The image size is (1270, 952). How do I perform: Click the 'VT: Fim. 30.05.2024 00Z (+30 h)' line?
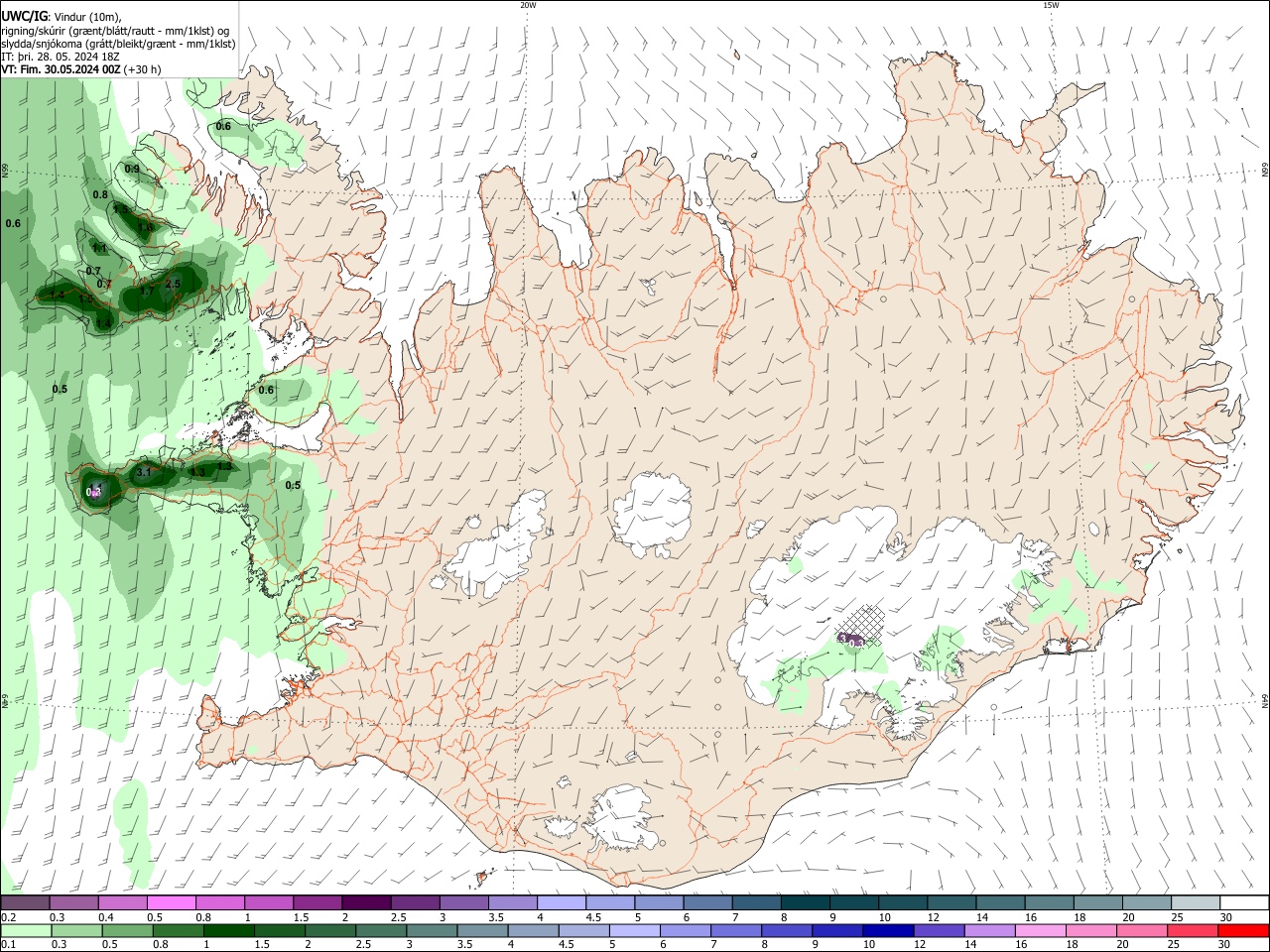tap(81, 70)
